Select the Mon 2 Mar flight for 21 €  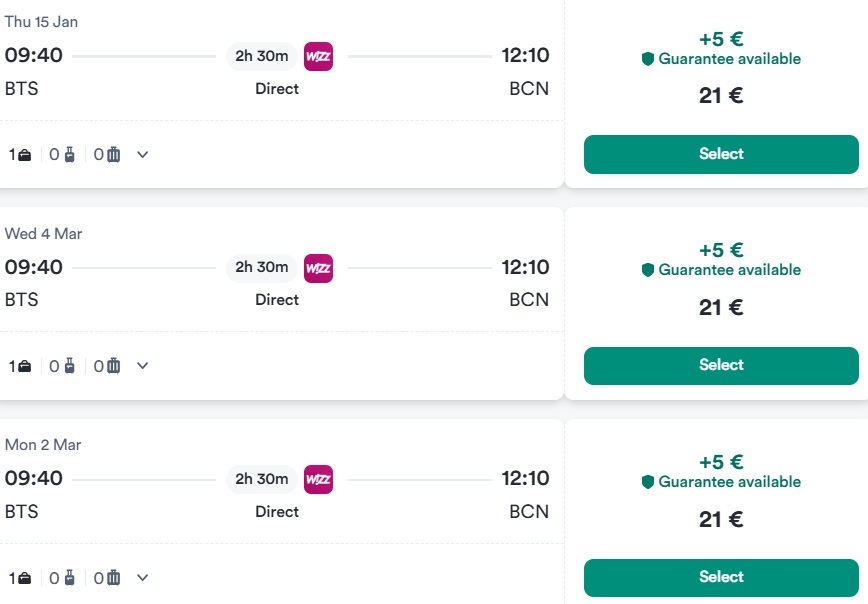click(x=721, y=577)
